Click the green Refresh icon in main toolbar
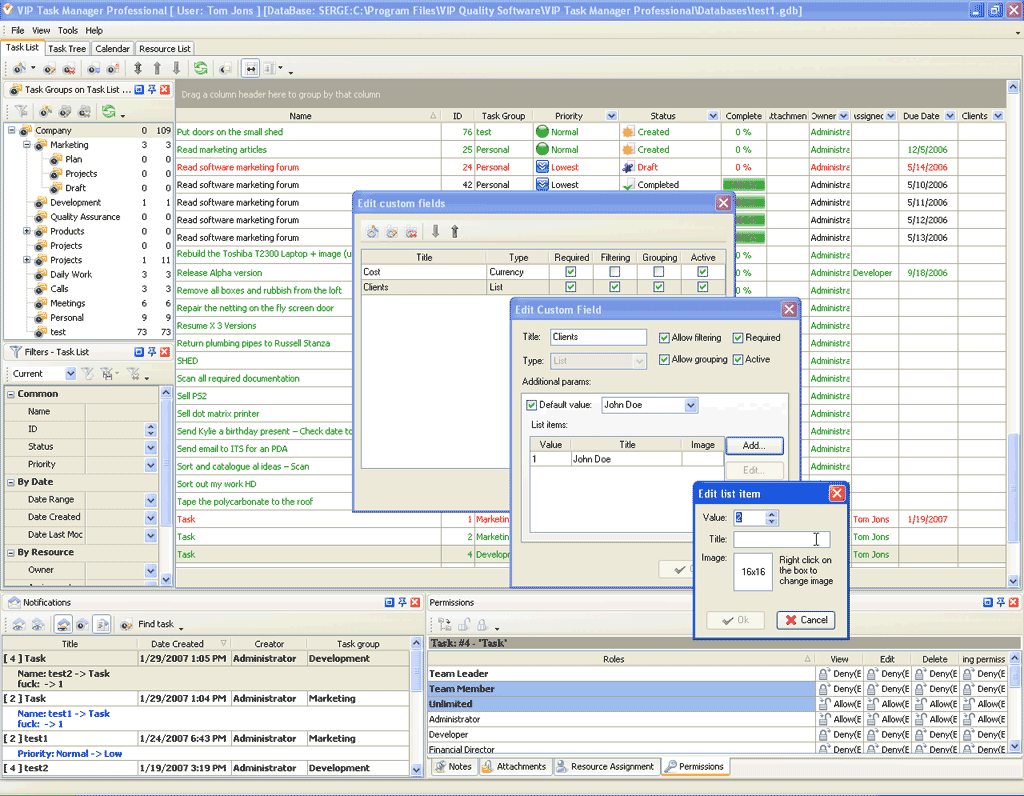 pyautogui.click(x=201, y=69)
